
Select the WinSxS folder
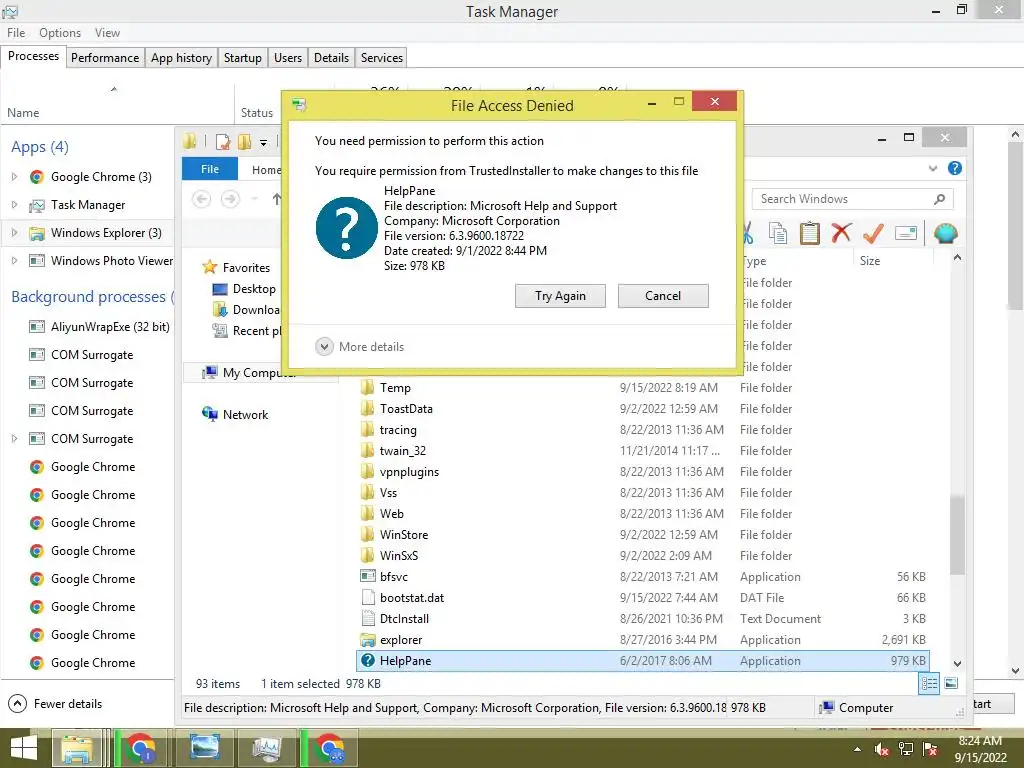[642, 556]
